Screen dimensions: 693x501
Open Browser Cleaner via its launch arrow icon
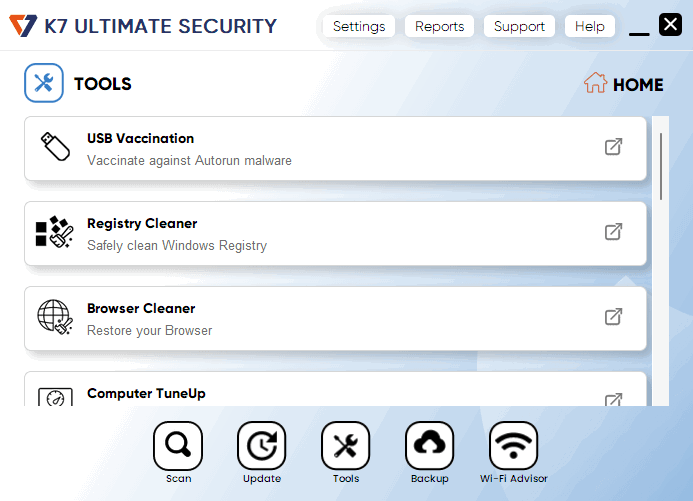click(x=613, y=316)
